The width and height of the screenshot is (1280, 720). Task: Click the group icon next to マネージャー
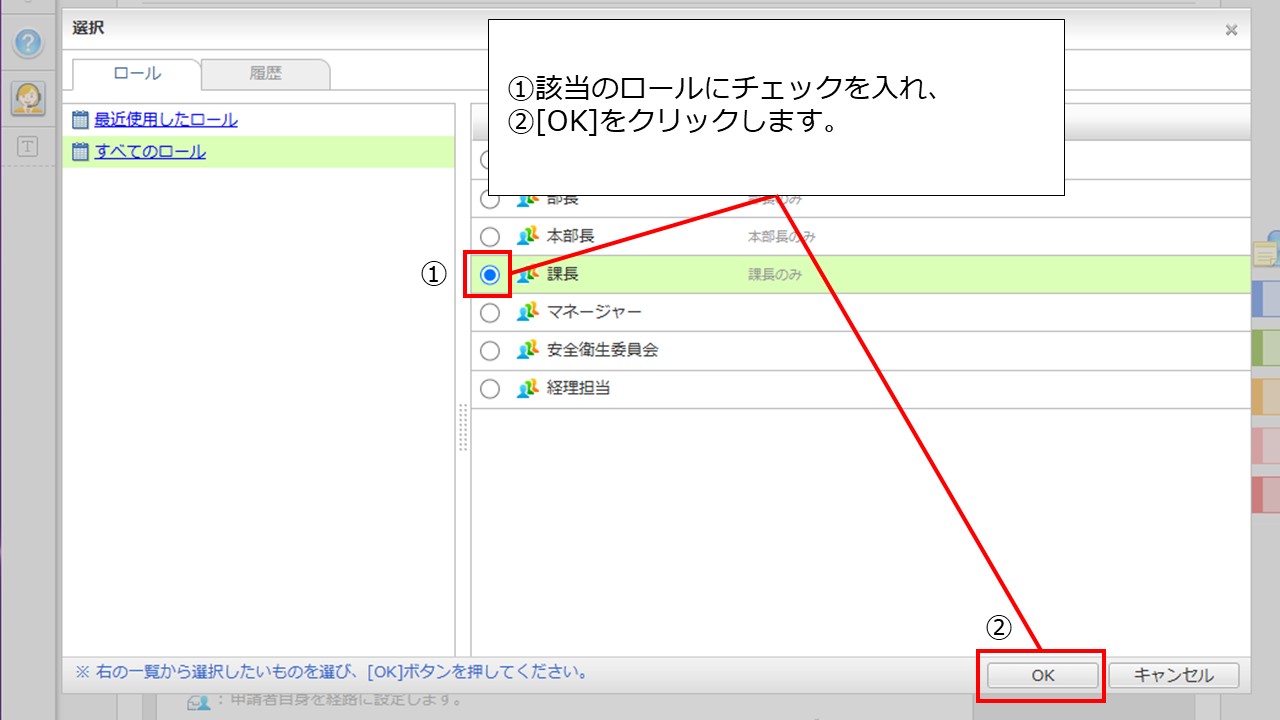tap(527, 313)
